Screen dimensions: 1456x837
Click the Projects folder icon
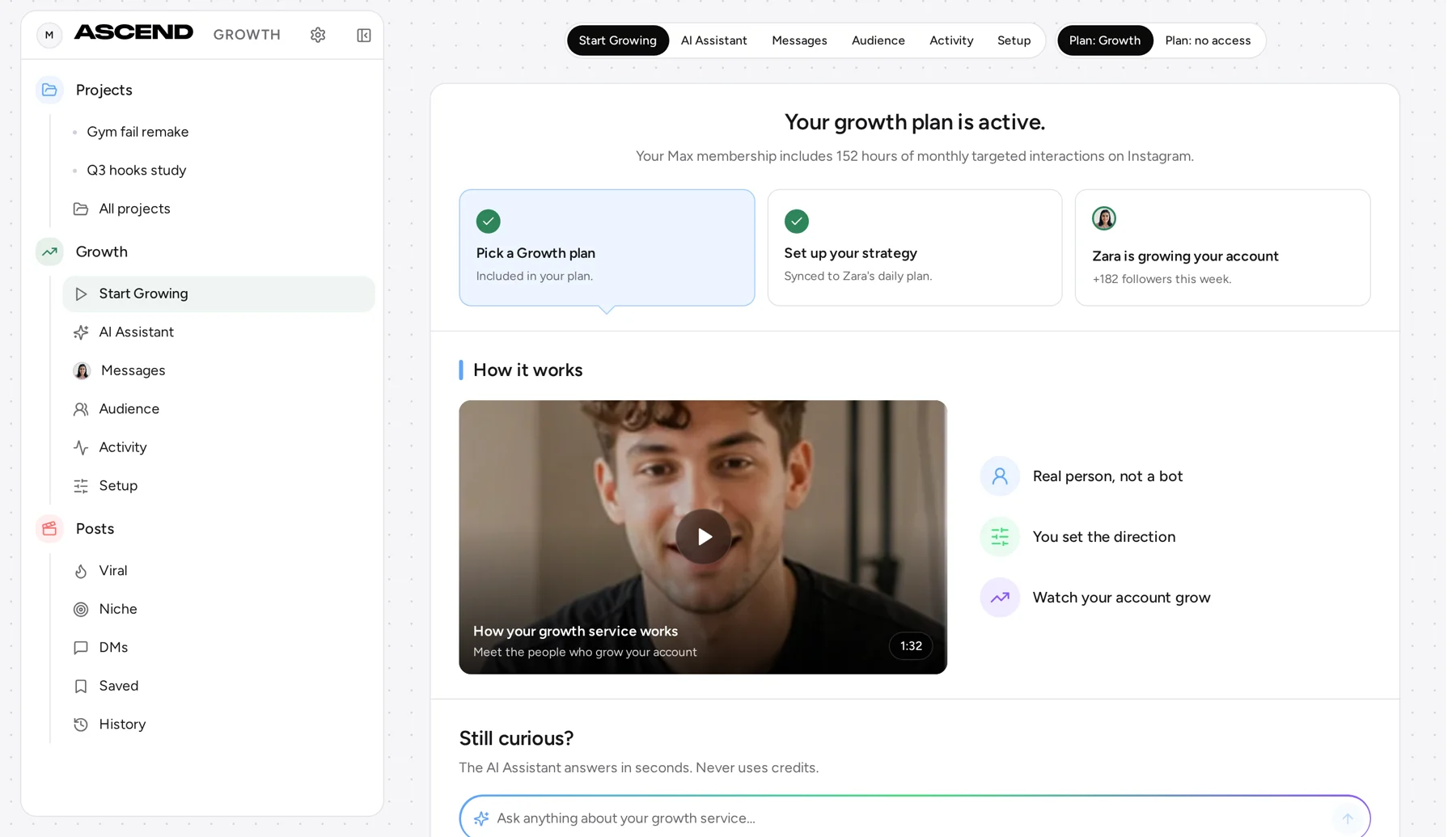[x=49, y=90]
